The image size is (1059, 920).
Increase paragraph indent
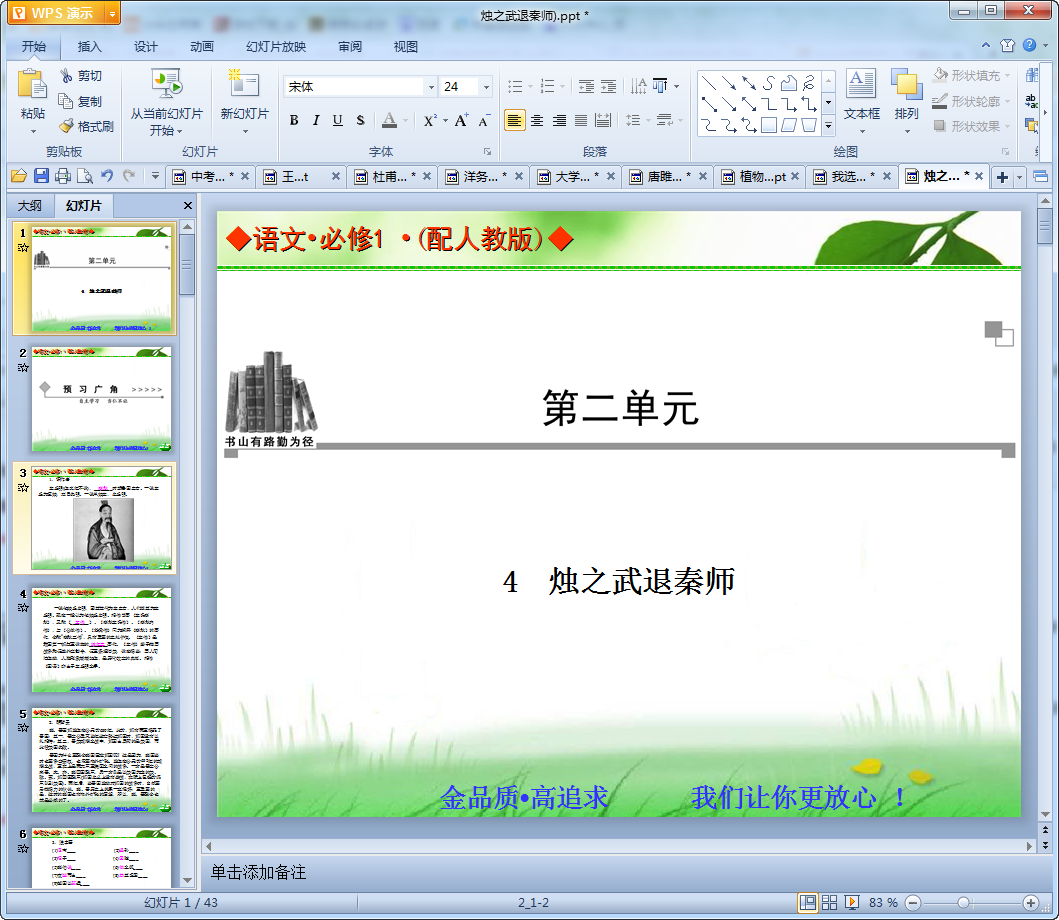(609, 86)
